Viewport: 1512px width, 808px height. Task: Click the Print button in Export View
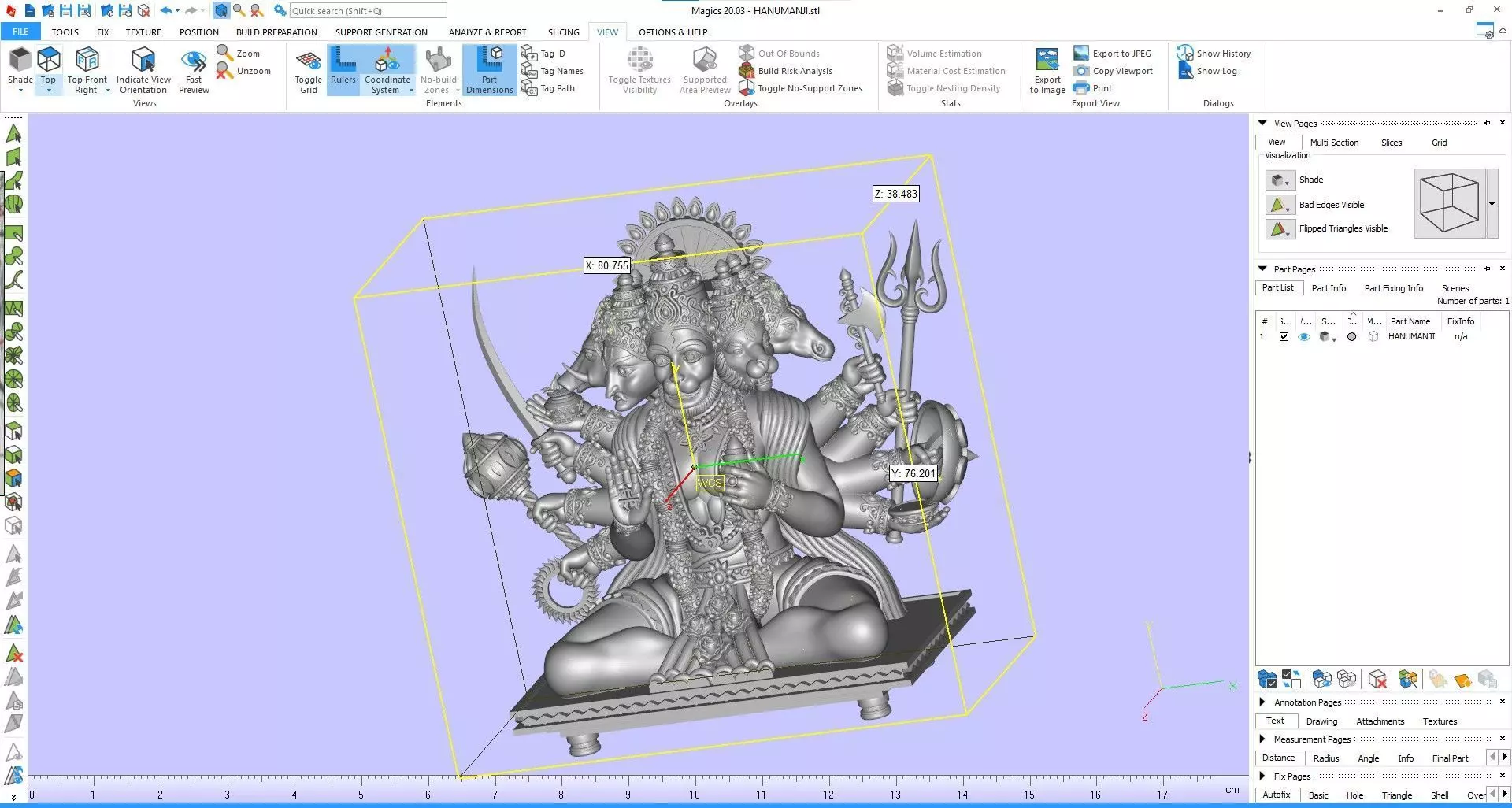click(x=1092, y=88)
